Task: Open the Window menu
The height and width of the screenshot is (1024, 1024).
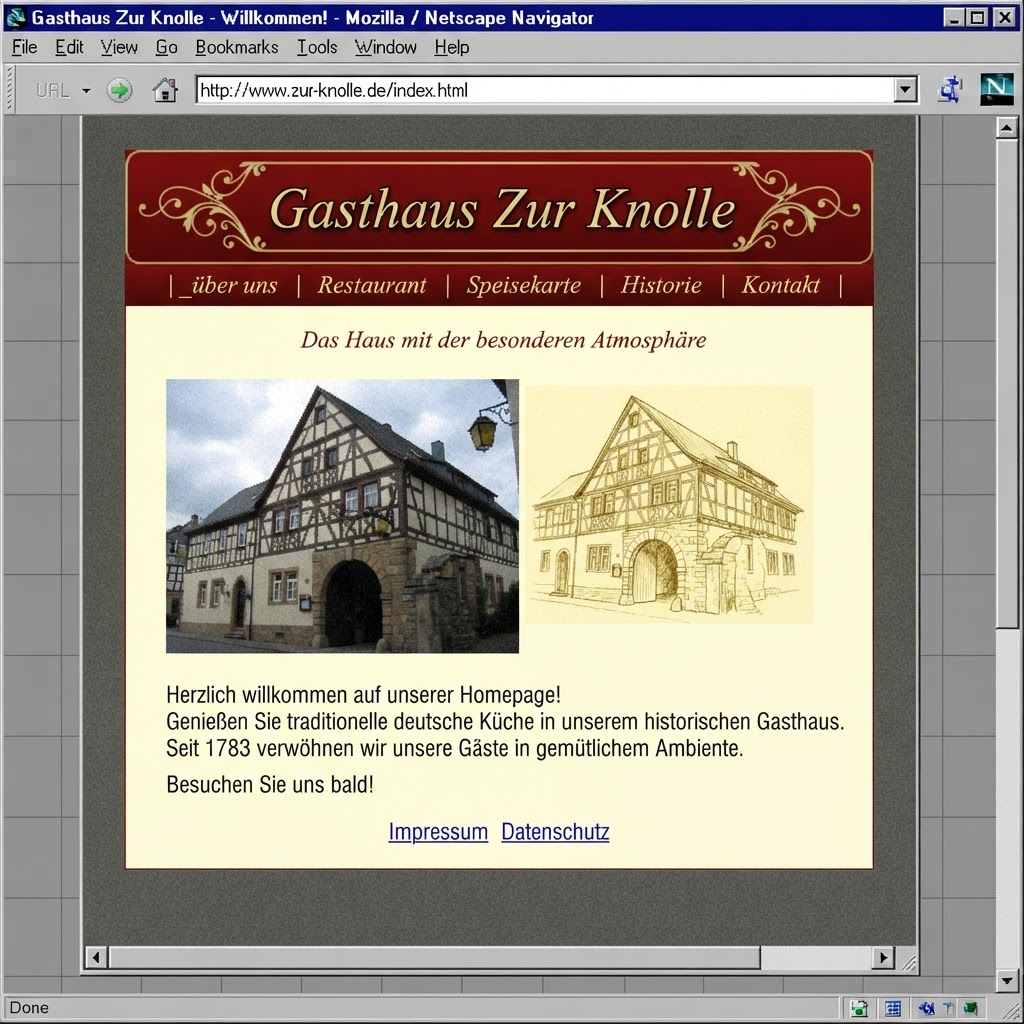Action: [385, 48]
